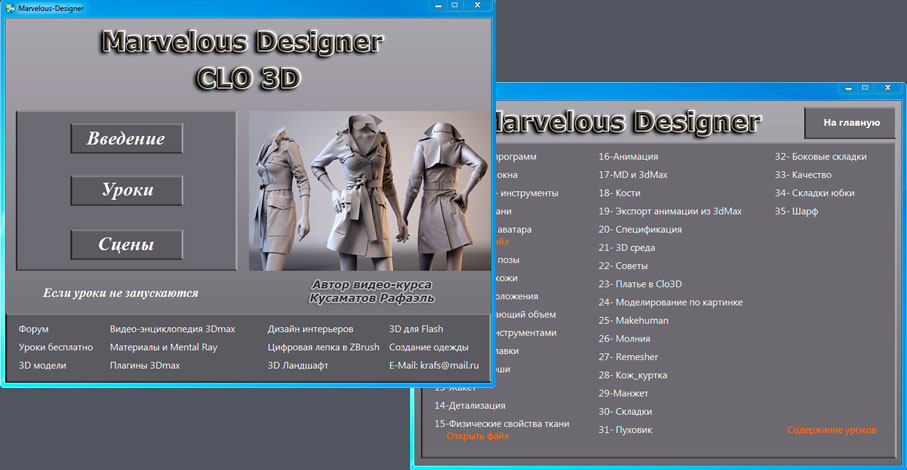Close the lessons list window
Screen dimensions: 907x470
(888, 88)
